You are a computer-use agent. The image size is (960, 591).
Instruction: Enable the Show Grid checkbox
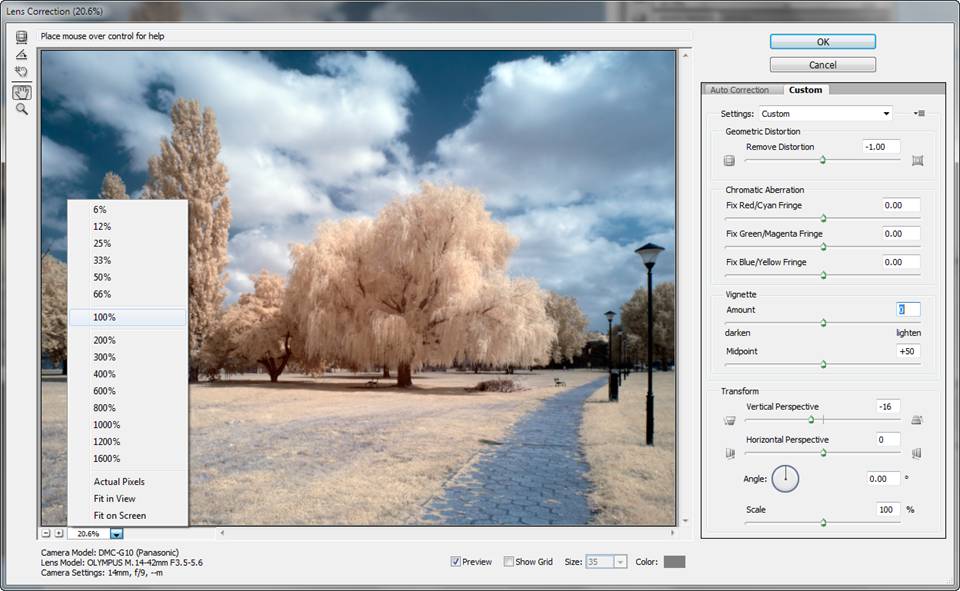pos(508,562)
